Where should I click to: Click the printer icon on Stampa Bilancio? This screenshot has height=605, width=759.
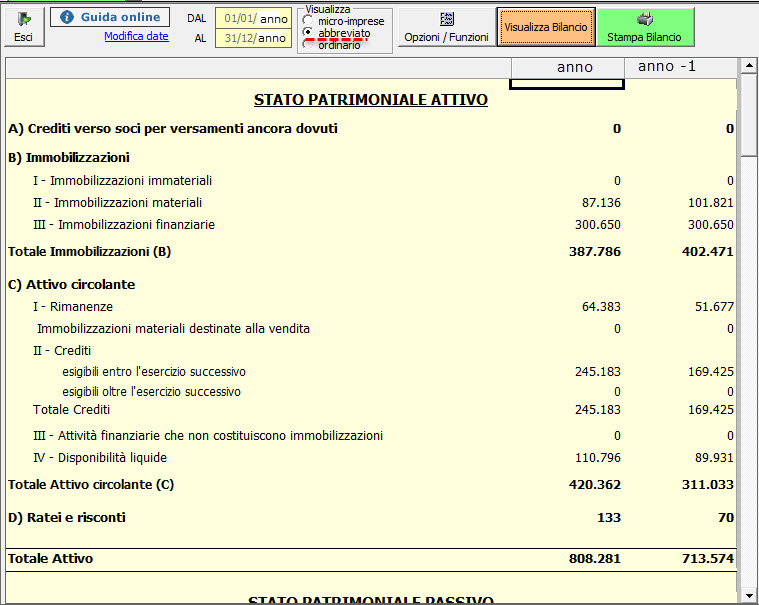click(645, 19)
